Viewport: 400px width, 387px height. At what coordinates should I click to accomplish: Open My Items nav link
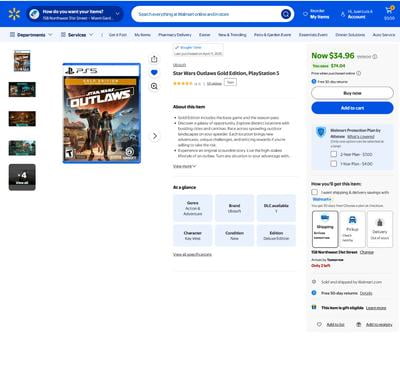[x=143, y=35]
